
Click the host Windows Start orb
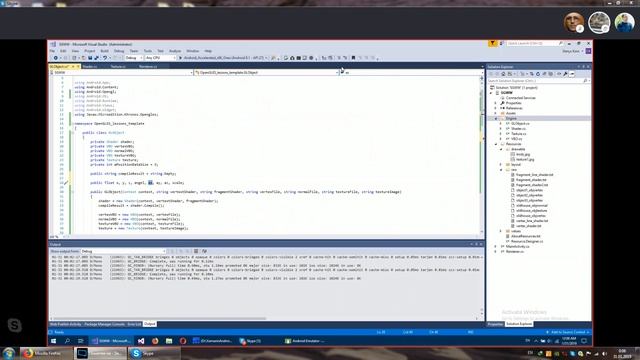pos(8,353)
